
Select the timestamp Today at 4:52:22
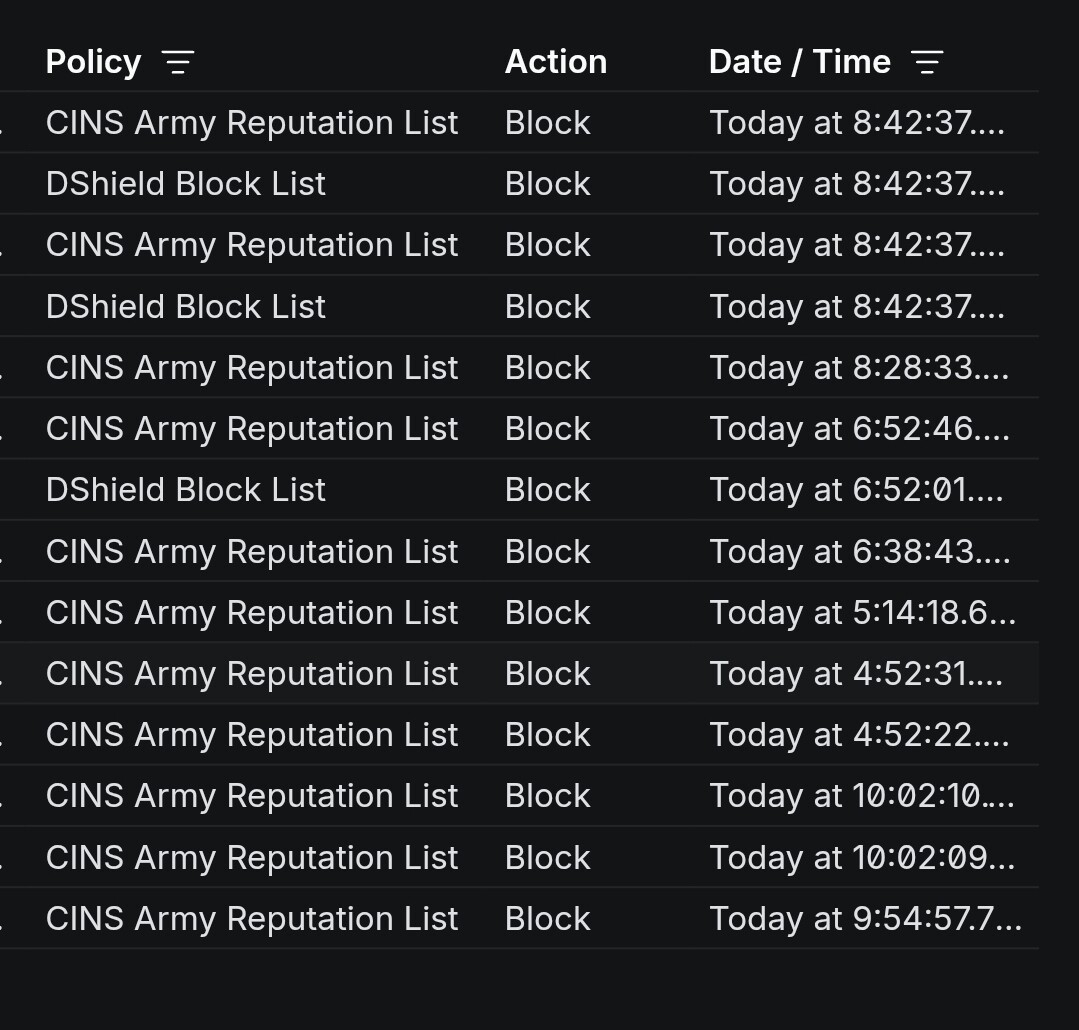pyautogui.click(x=858, y=735)
